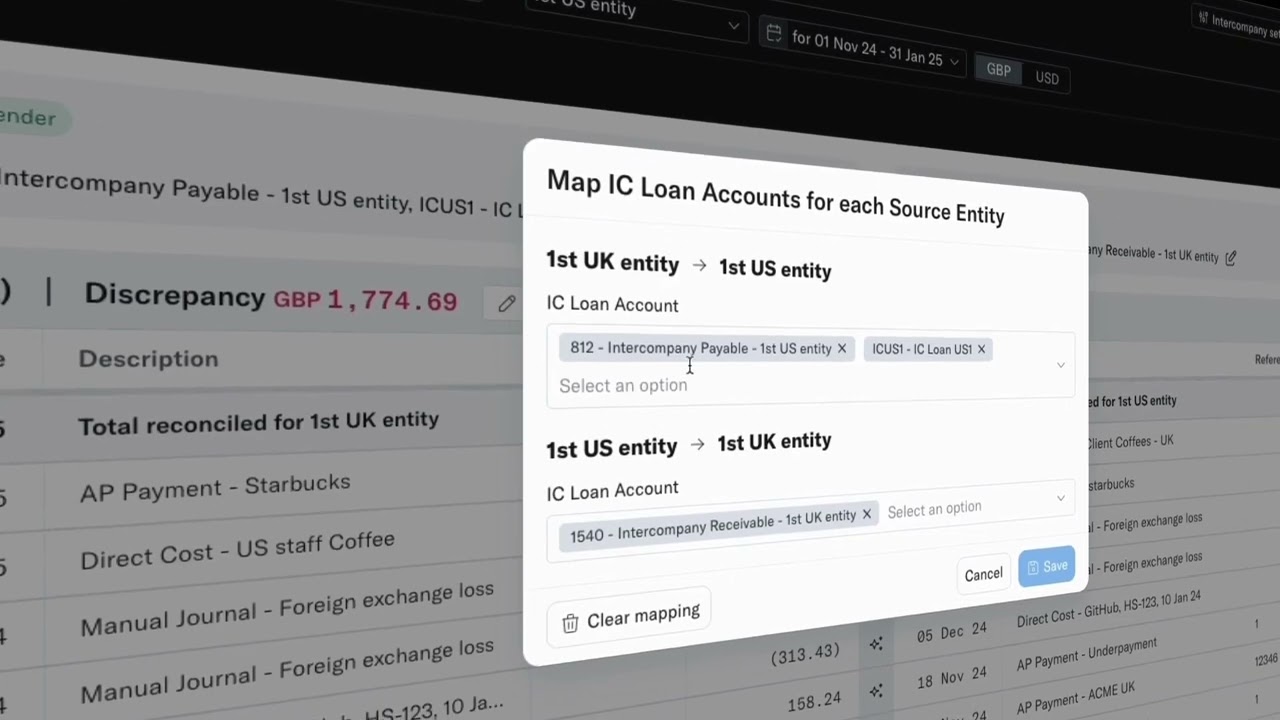The height and width of the screenshot is (720, 1280).
Task: Click the edit pencil beside Discrepancy amount
Action: click(507, 303)
